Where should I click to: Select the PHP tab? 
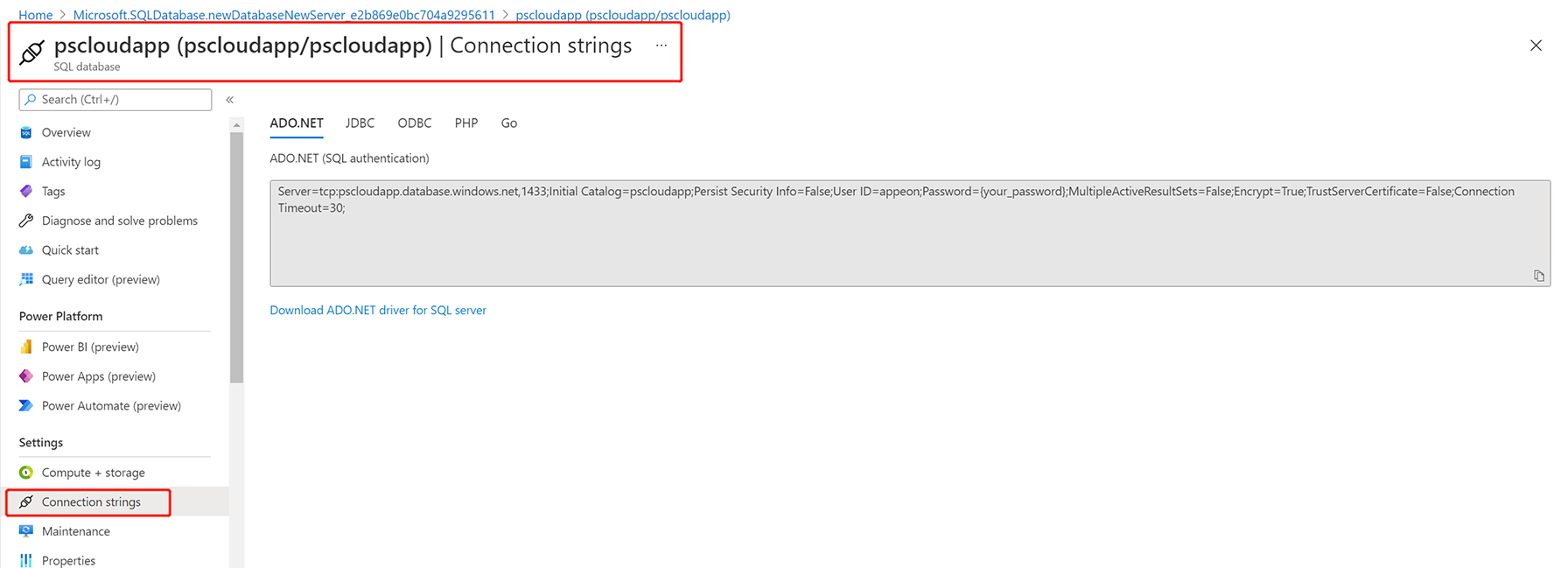(466, 123)
